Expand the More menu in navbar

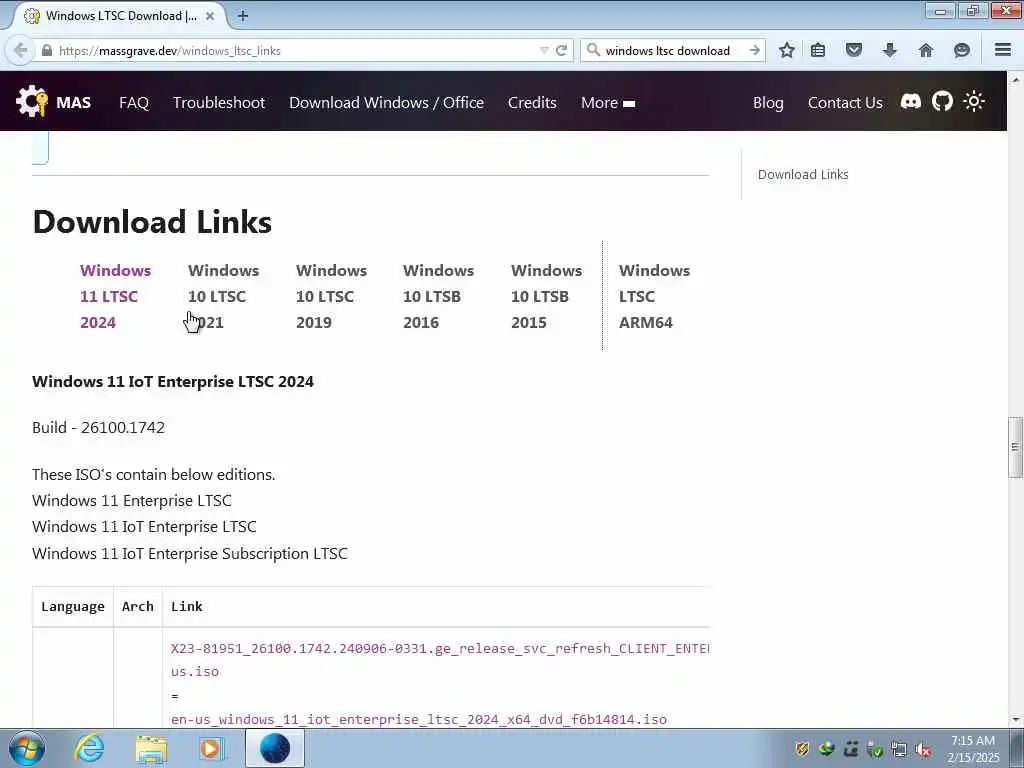(607, 103)
